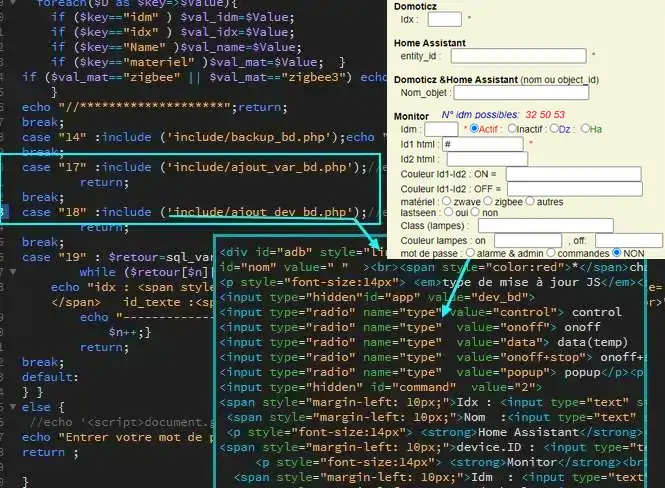
Task: Click the case "14" include backup_bd.php line
Action: (204, 137)
